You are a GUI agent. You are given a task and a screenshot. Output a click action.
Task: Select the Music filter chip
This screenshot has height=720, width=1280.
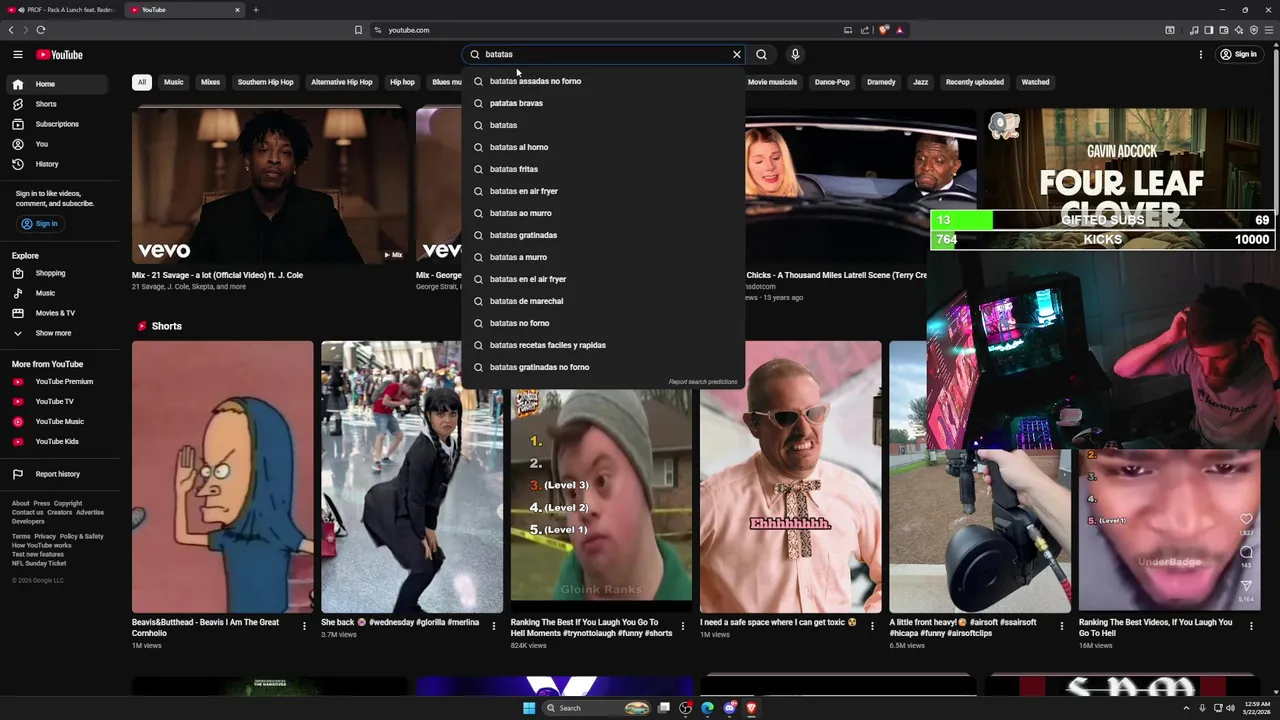pyautogui.click(x=174, y=82)
